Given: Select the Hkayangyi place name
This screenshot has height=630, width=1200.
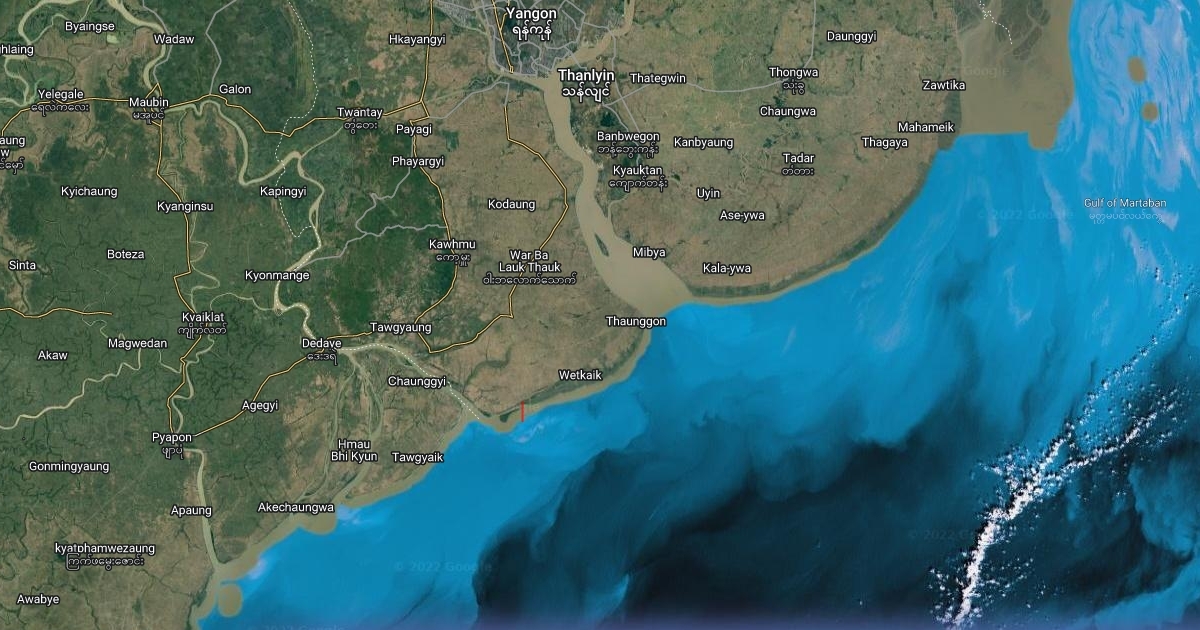Looking at the screenshot, I should click(416, 39).
